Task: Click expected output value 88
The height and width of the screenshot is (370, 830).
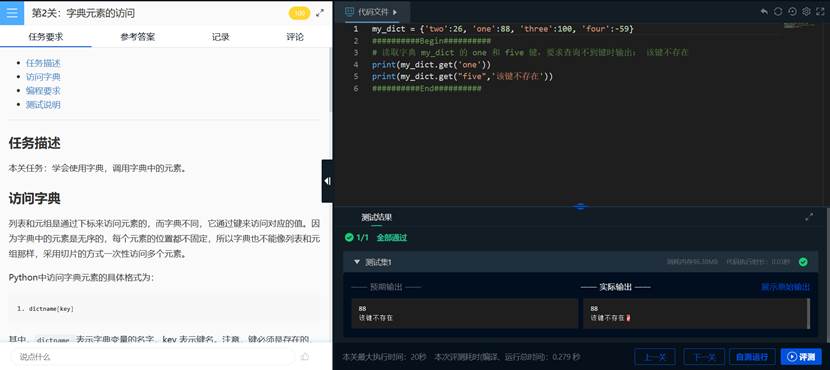Action: pyautogui.click(x=363, y=308)
